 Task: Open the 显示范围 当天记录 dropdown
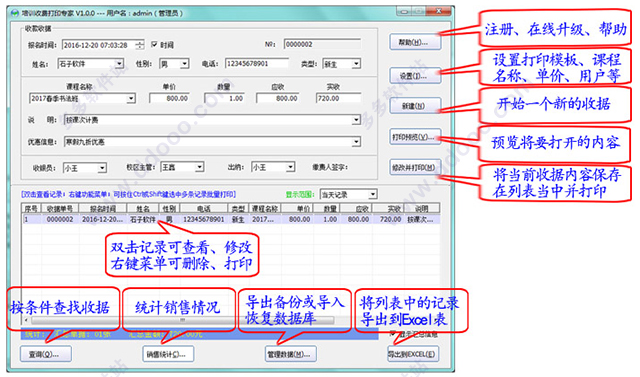[x=349, y=195]
